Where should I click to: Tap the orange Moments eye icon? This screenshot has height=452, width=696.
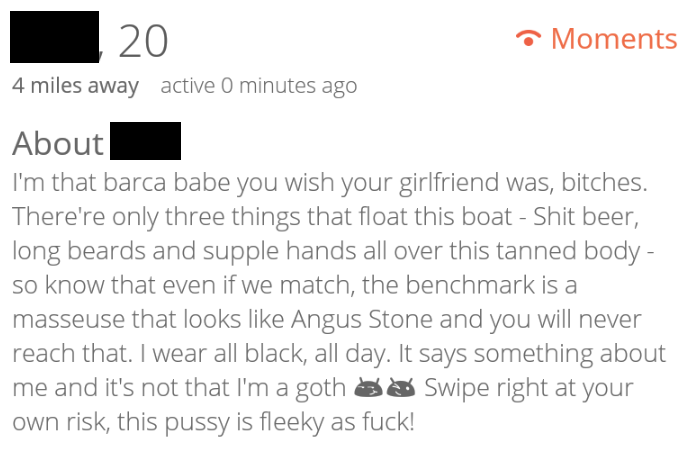tap(528, 38)
